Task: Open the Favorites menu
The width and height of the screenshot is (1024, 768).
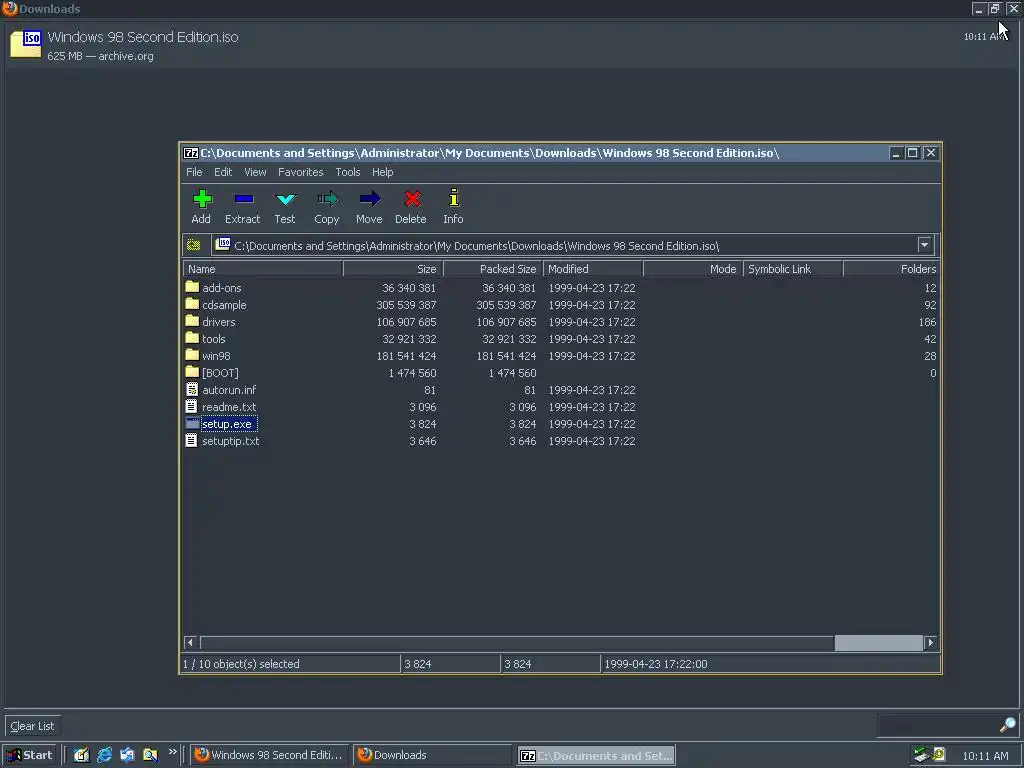Action: pyautogui.click(x=300, y=172)
